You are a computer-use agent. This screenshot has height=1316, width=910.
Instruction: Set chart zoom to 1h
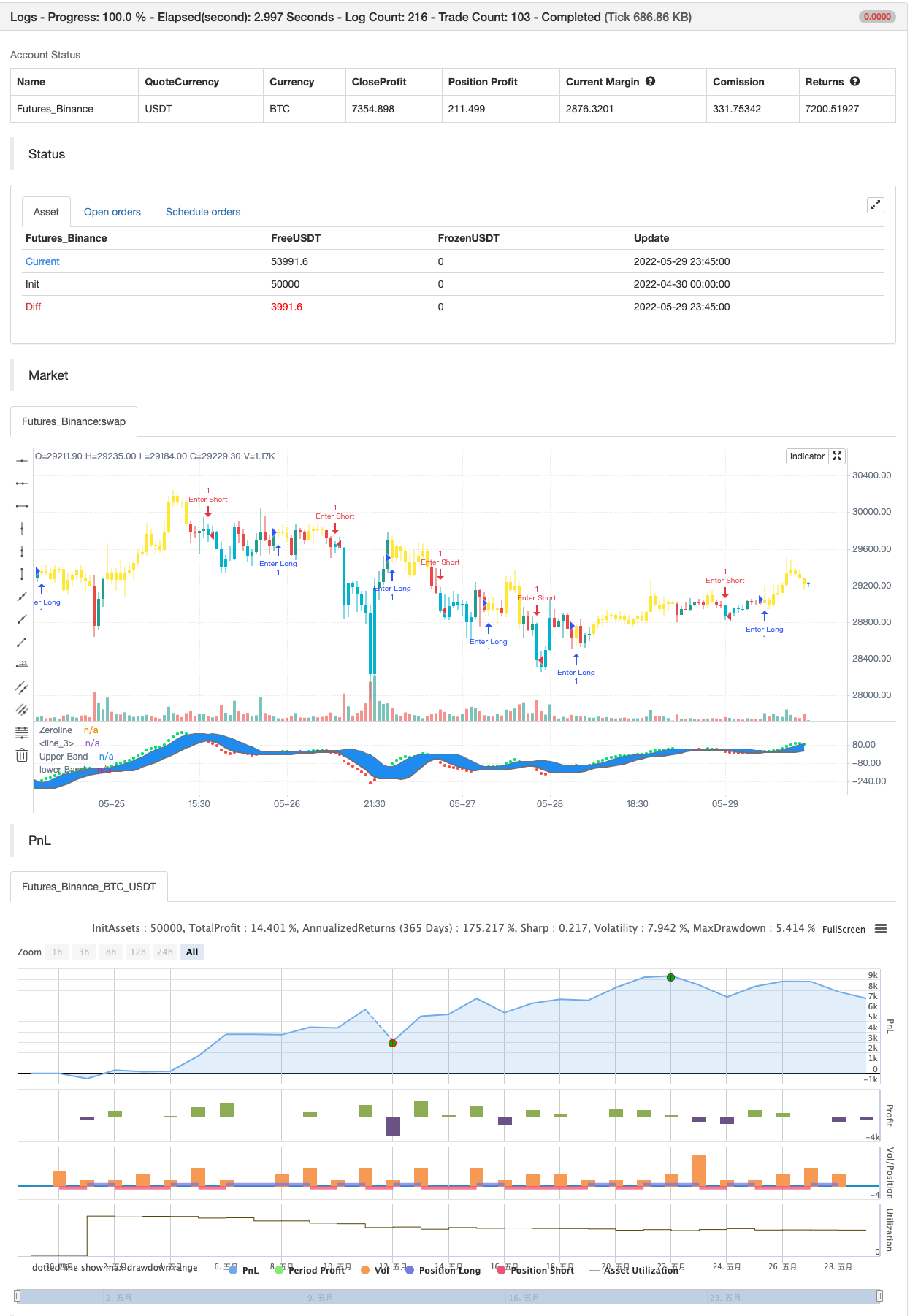click(x=57, y=952)
